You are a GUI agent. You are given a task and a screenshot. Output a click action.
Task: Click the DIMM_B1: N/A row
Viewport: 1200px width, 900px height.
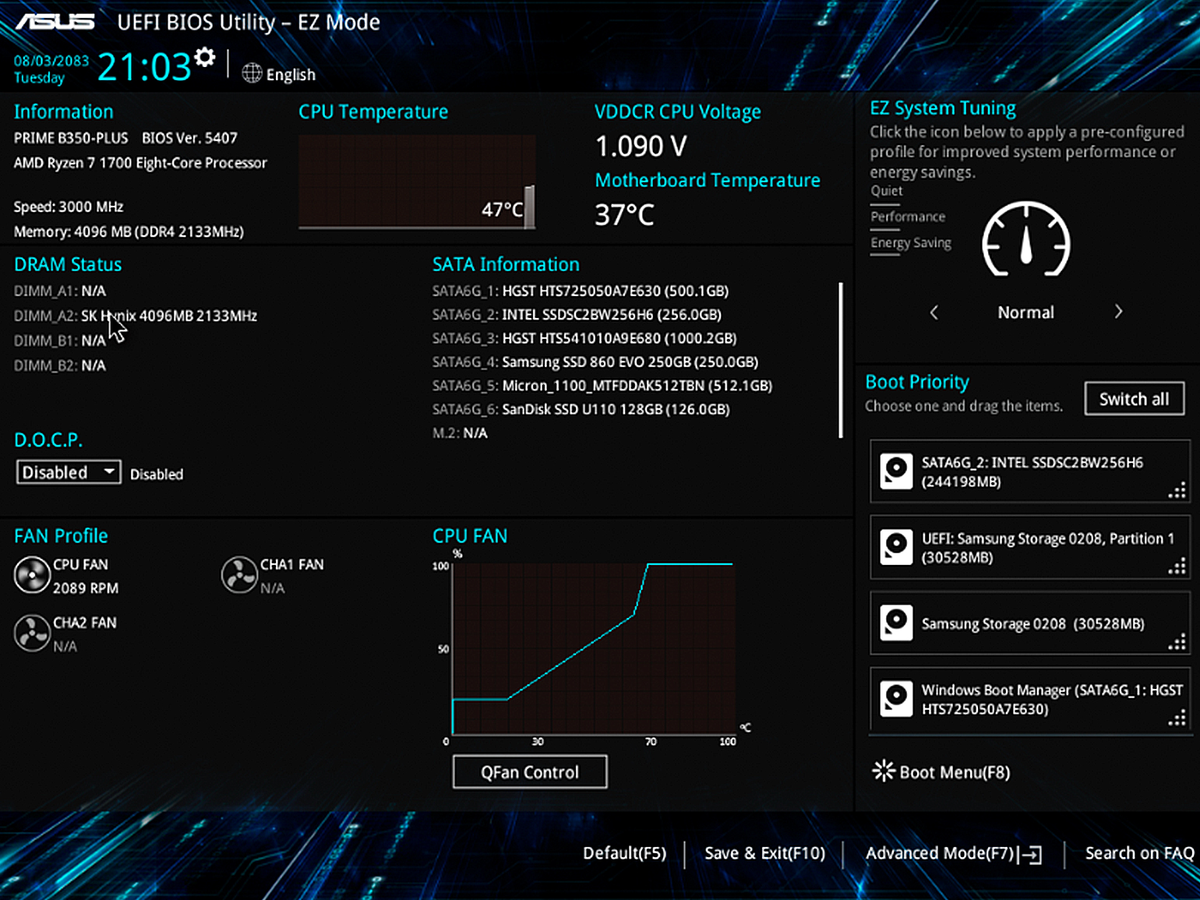point(60,340)
